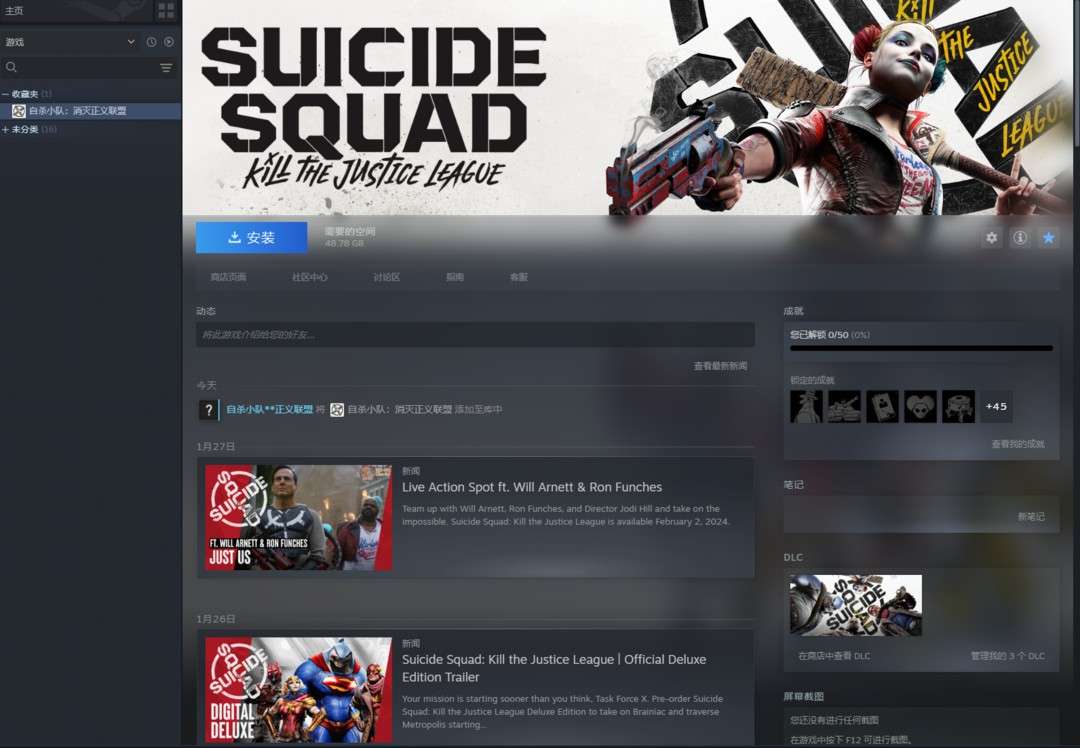
Task: Click the 查看最新新闻 link
Action: coord(720,366)
